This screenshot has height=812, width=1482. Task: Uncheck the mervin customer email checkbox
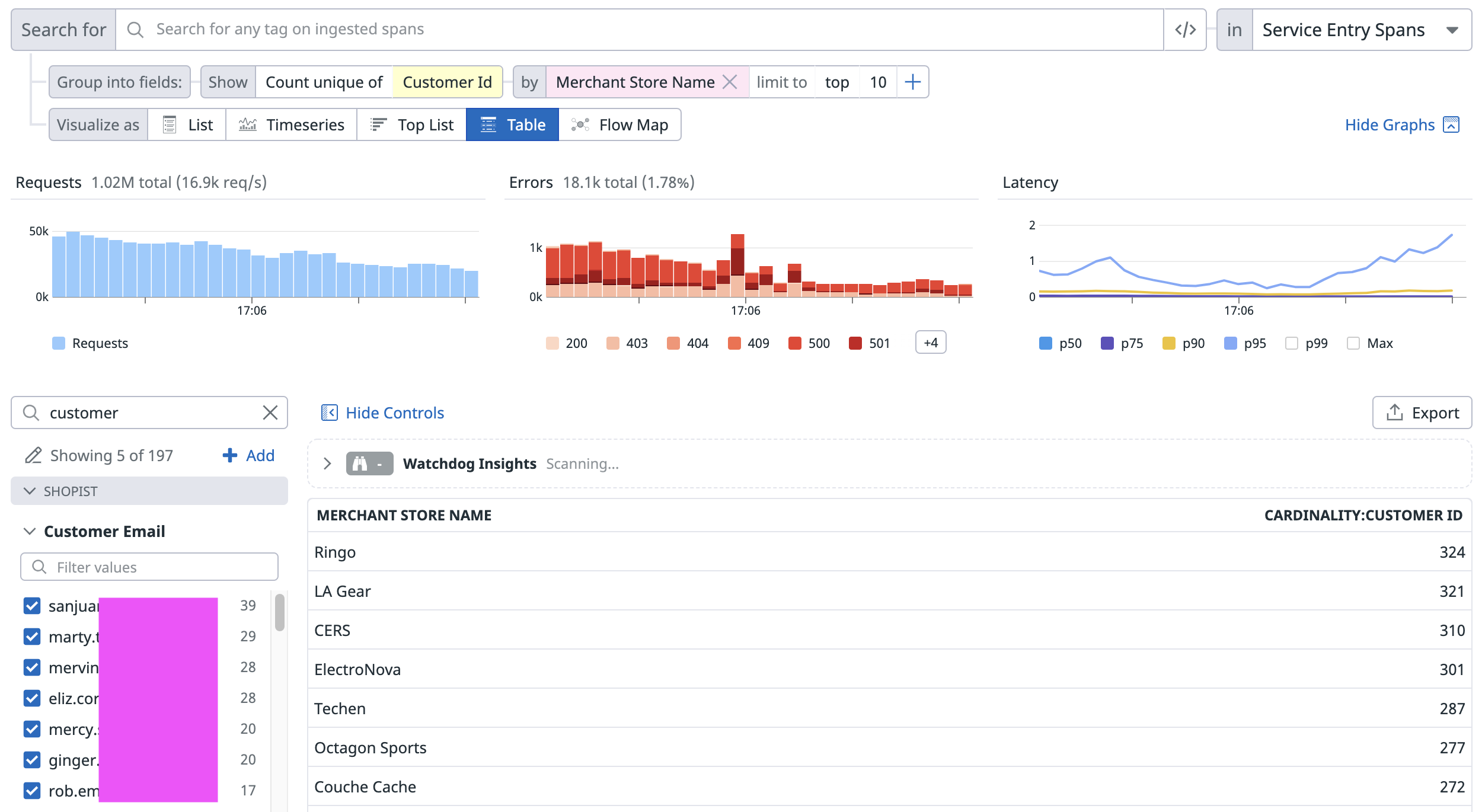[32, 667]
